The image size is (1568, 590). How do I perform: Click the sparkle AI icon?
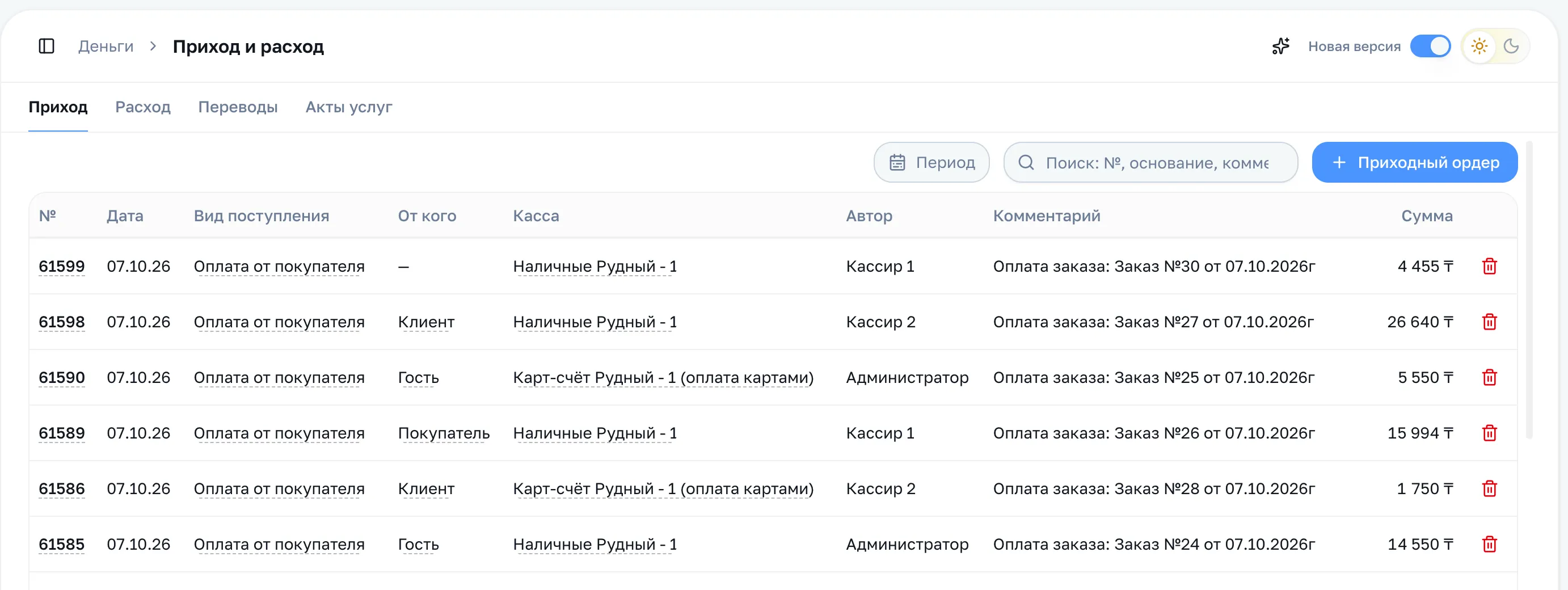pyautogui.click(x=1281, y=47)
